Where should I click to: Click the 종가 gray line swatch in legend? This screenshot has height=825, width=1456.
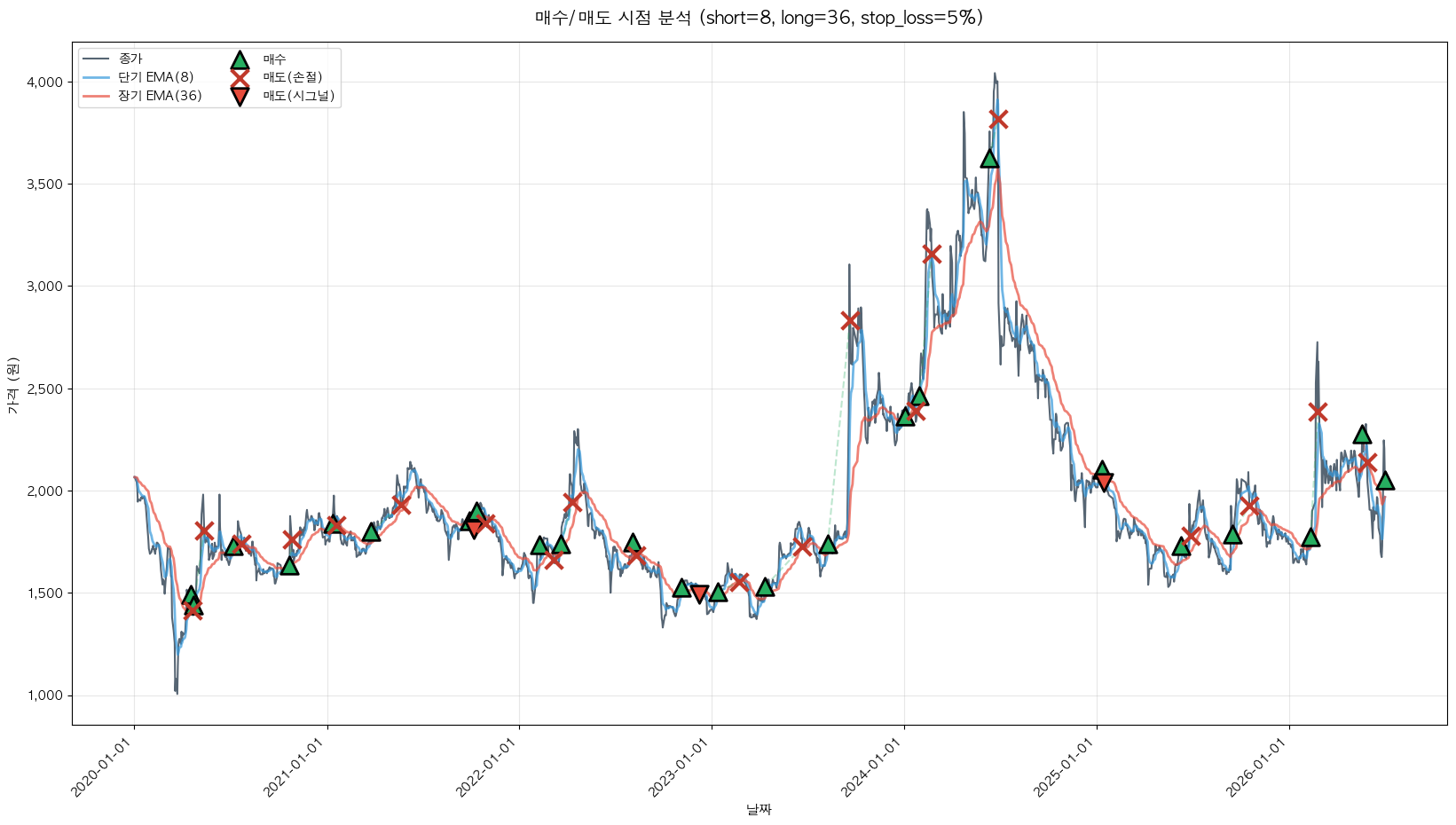(x=95, y=59)
